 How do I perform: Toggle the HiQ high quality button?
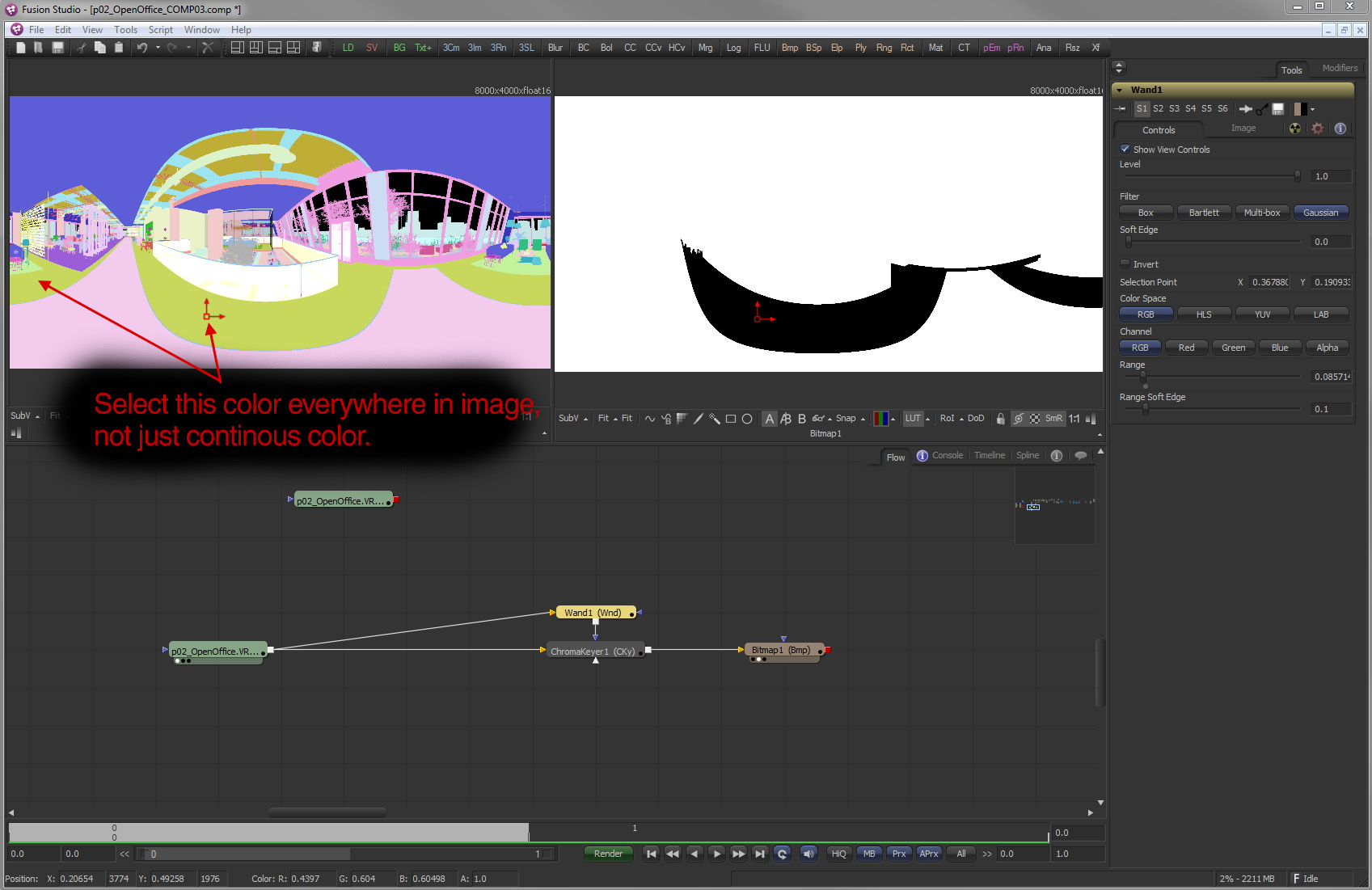tap(839, 854)
